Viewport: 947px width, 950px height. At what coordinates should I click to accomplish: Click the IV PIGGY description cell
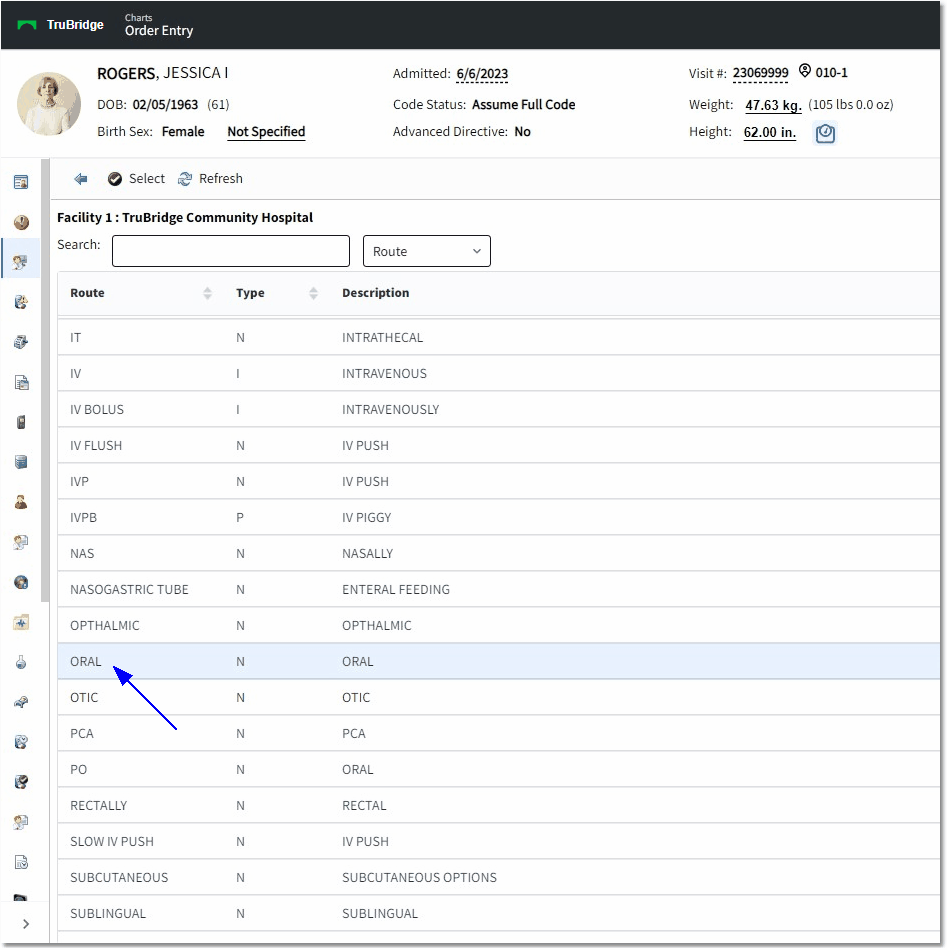(x=367, y=517)
